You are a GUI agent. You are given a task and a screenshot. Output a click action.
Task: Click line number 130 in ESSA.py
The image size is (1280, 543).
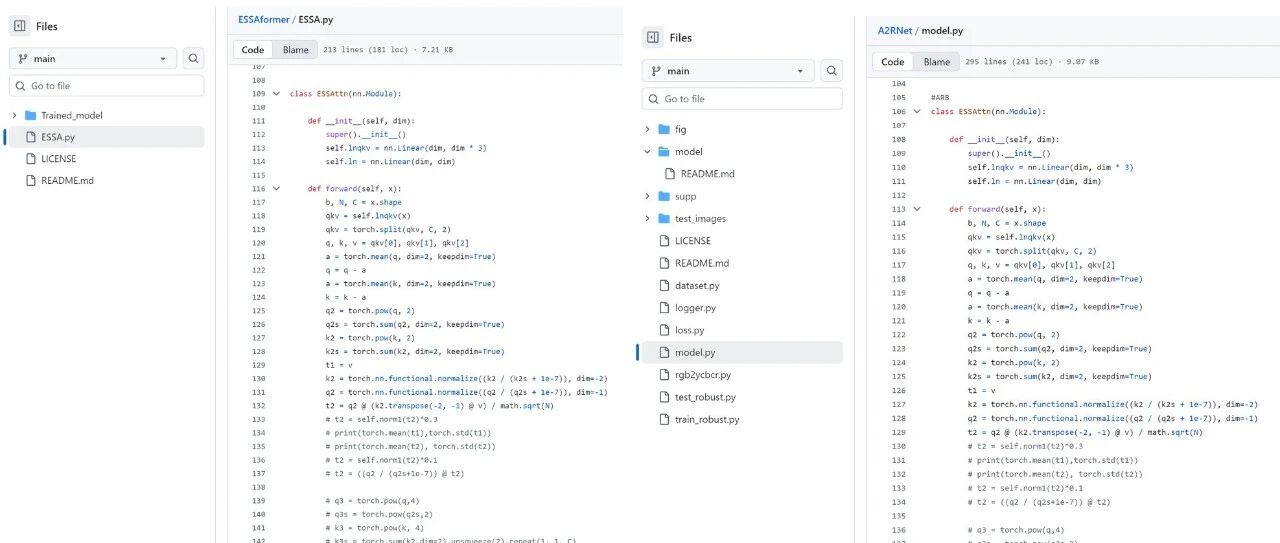[x=259, y=379]
